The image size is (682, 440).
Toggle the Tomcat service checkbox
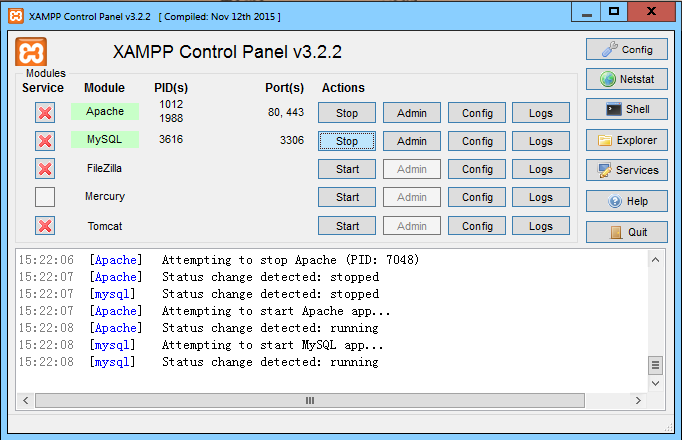[45, 226]
